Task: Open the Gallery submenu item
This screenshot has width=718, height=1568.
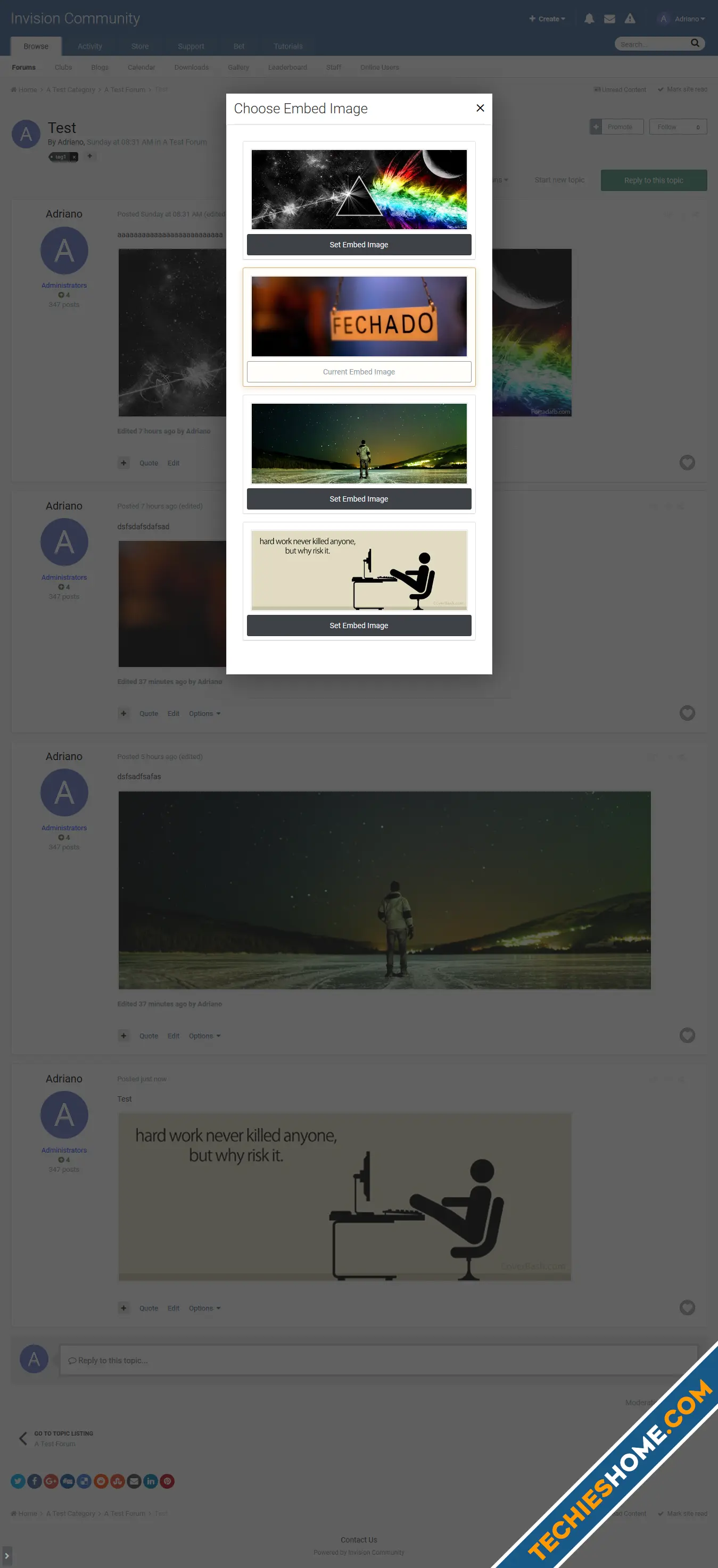Action: [238, 68]
